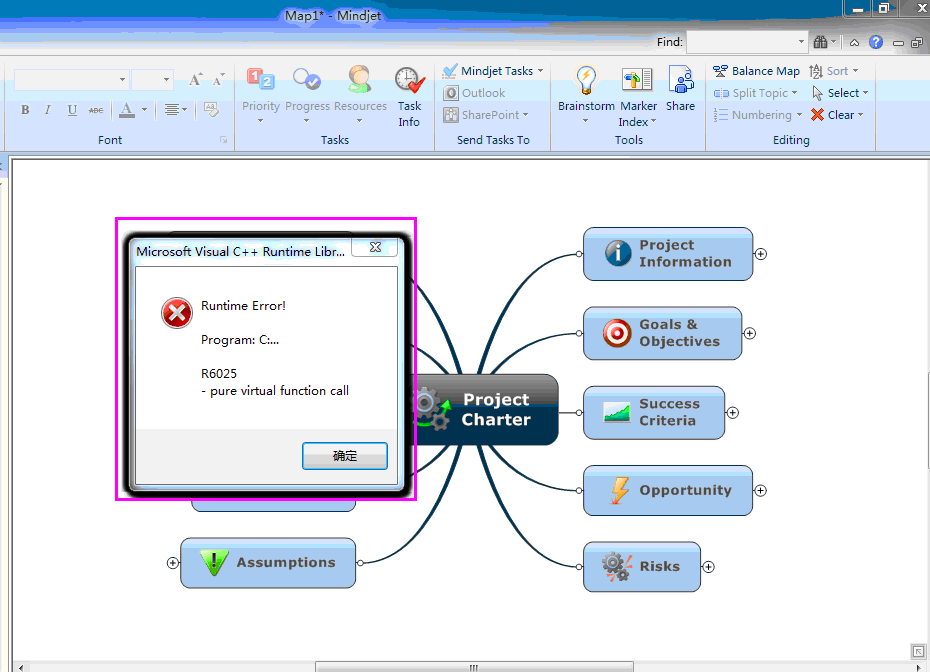Open the SharePoint dropdown
The width and height of the screenshot is (930, 672).
pyautogui.click(x=486, y=115)
